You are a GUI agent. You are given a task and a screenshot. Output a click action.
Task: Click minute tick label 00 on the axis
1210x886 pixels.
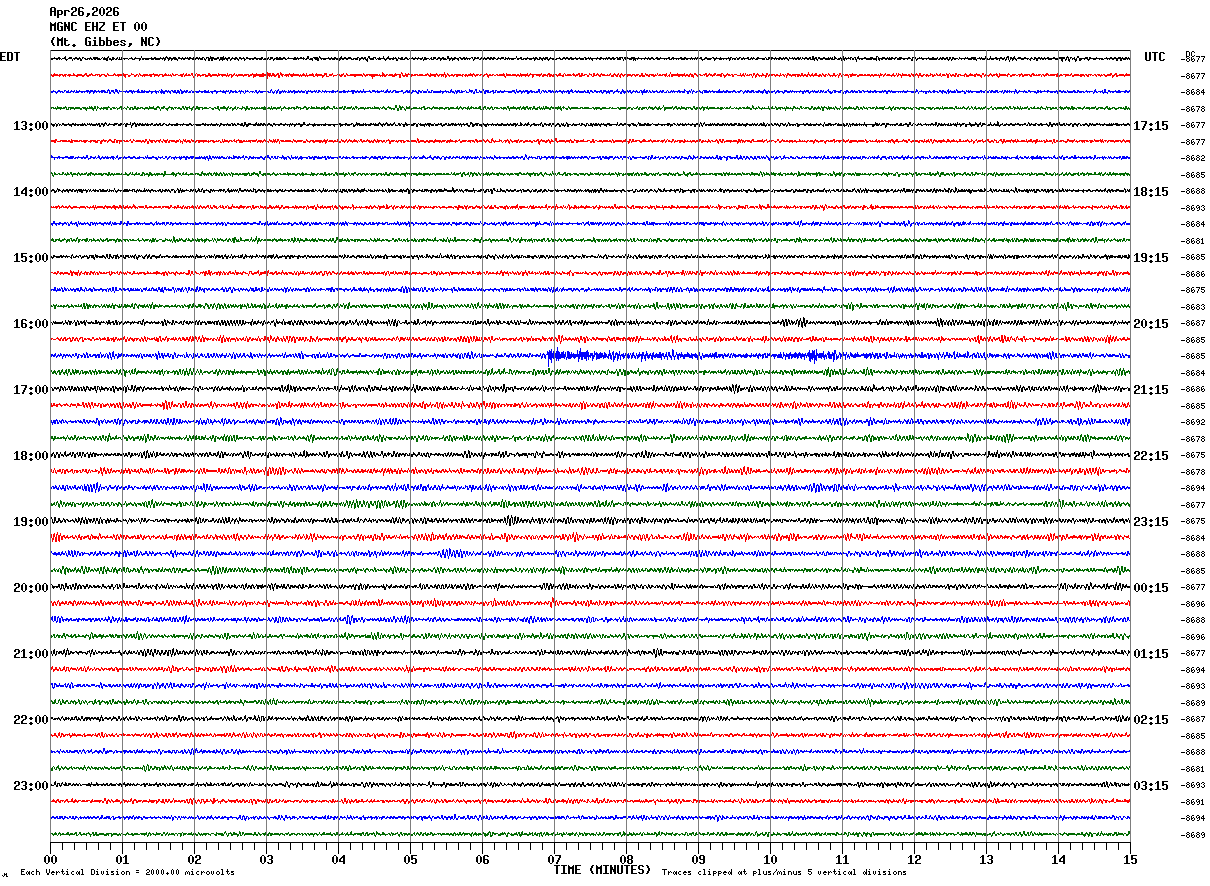pyautogui.click(x=50, y=859)
